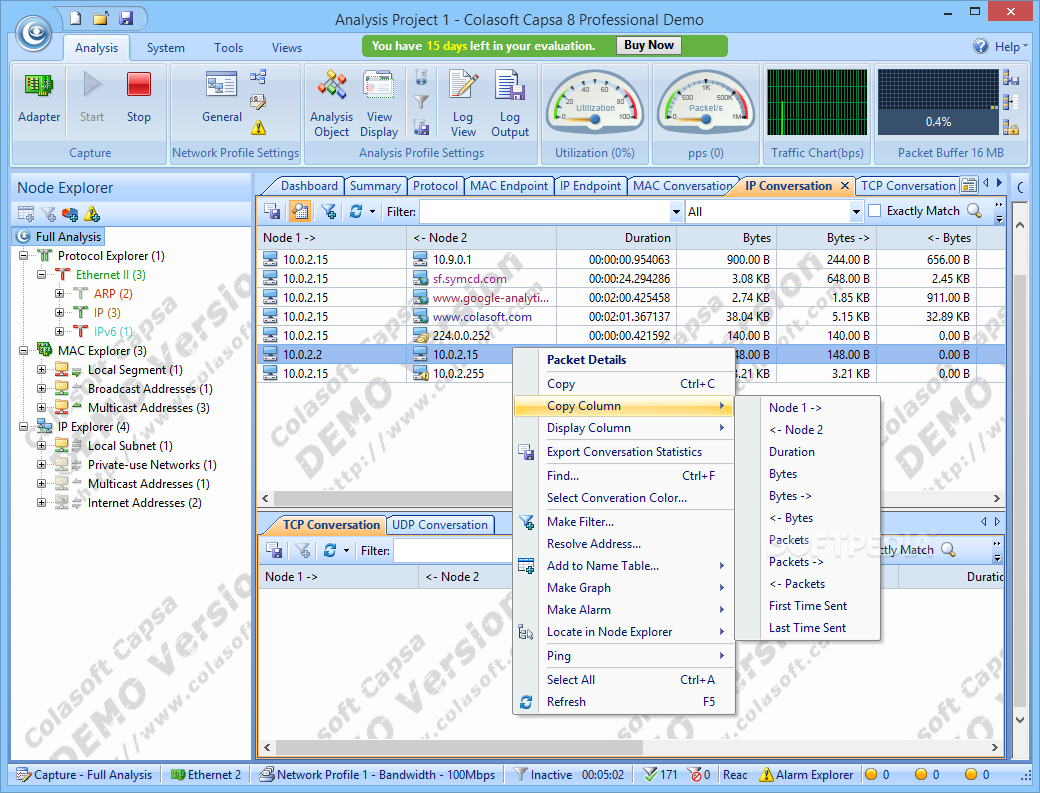
Task: Expand the IPv6 tree node
Action: pos(59,332)
